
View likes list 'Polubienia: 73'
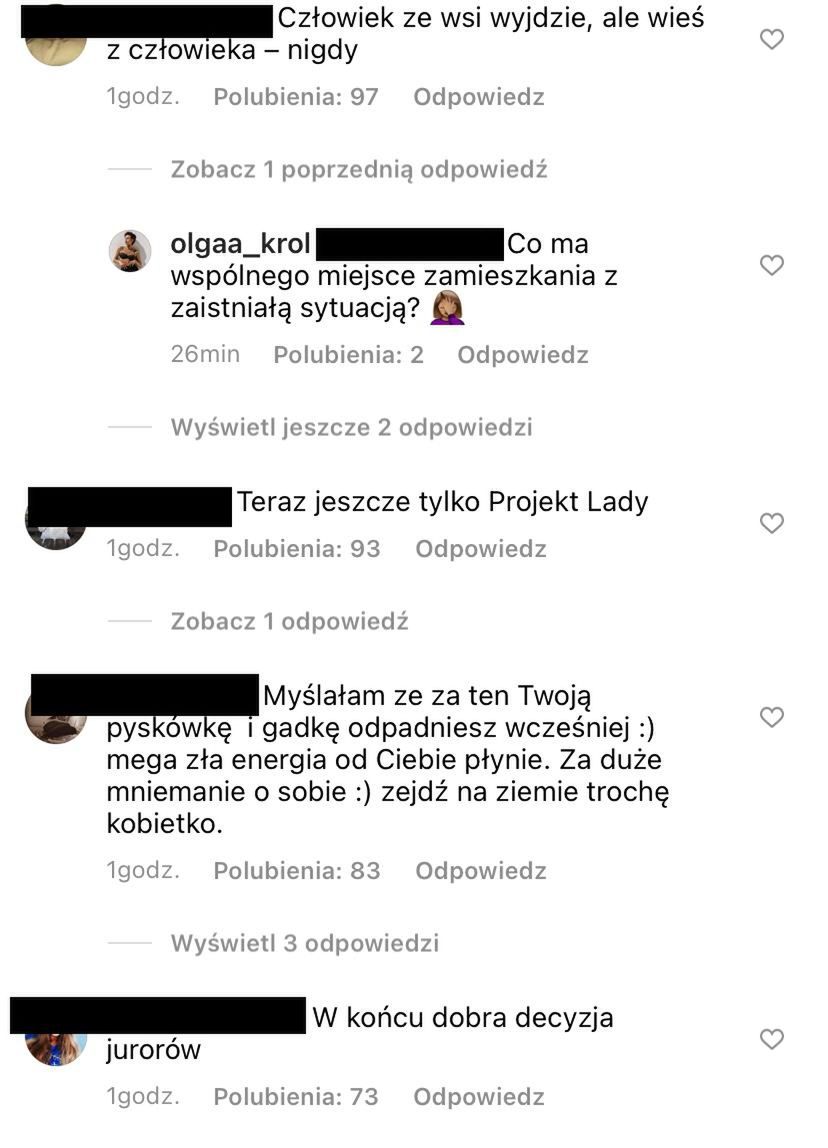pos(296,1097)
